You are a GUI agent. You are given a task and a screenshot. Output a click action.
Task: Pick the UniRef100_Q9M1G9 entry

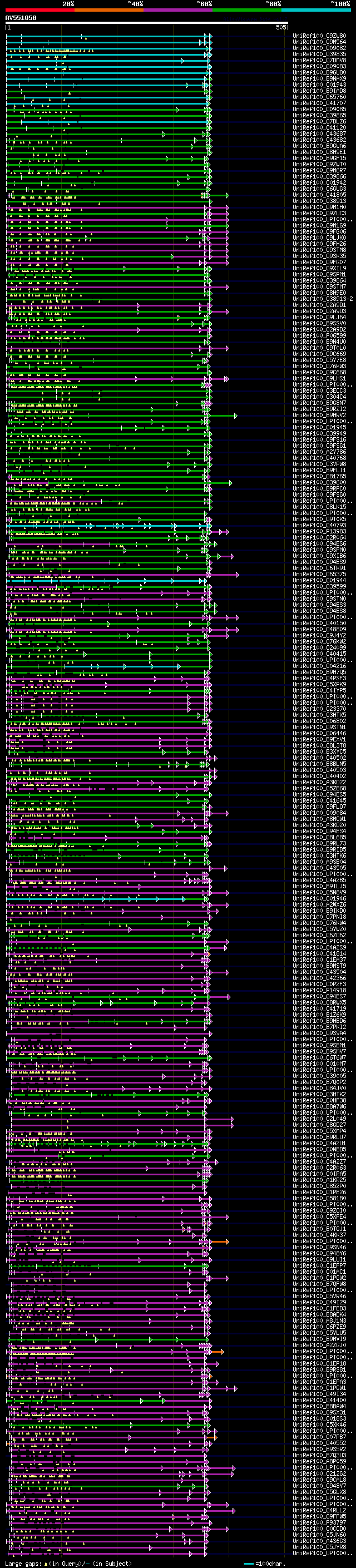click(319, 225)
